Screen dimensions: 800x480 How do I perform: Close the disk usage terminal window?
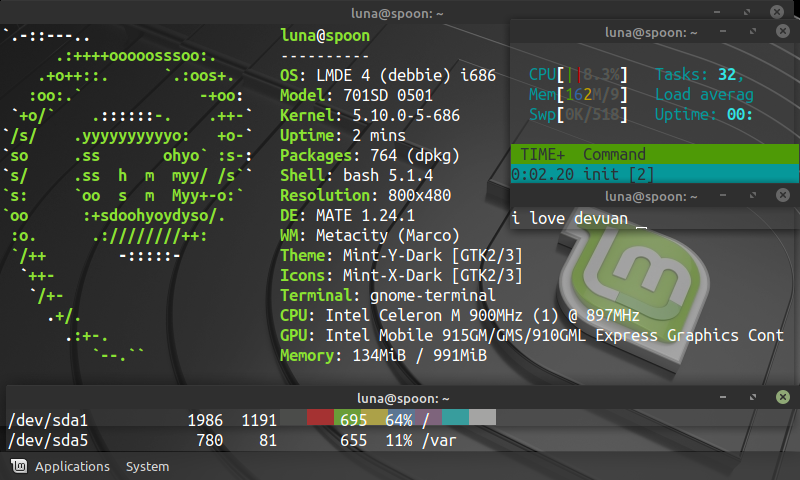783,397
